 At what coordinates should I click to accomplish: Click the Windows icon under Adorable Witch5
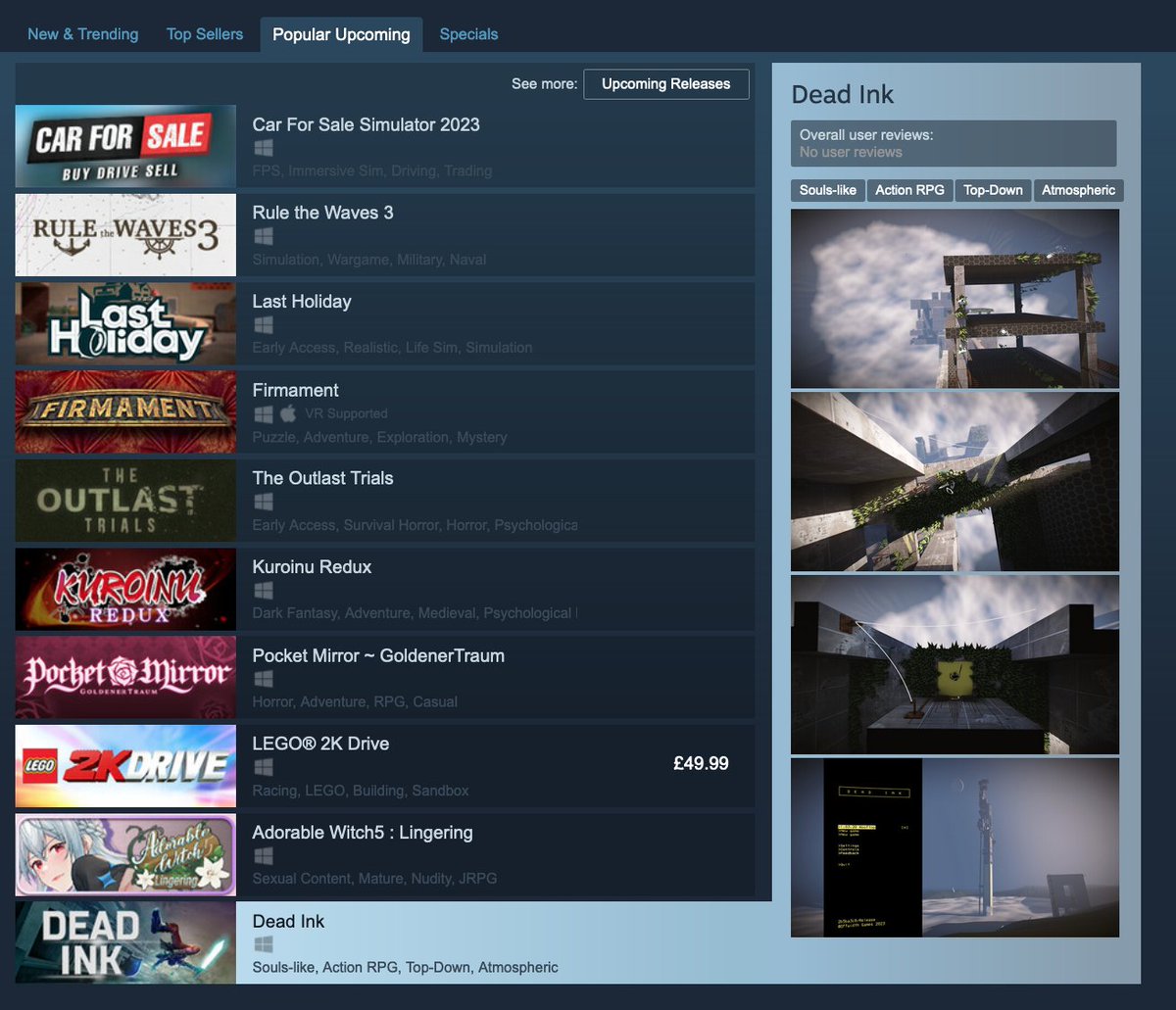[263, 856]
